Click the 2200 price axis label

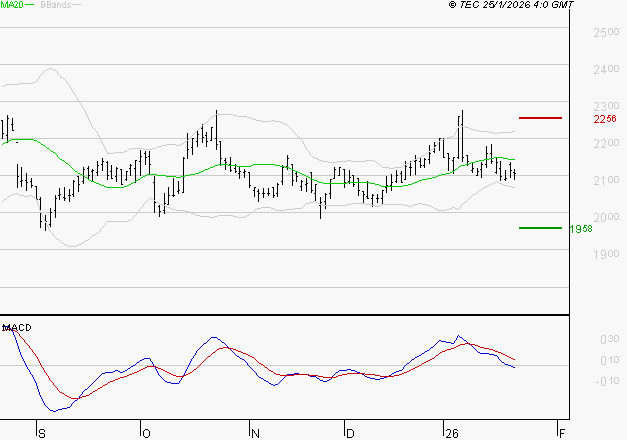(x=606, y=143)
